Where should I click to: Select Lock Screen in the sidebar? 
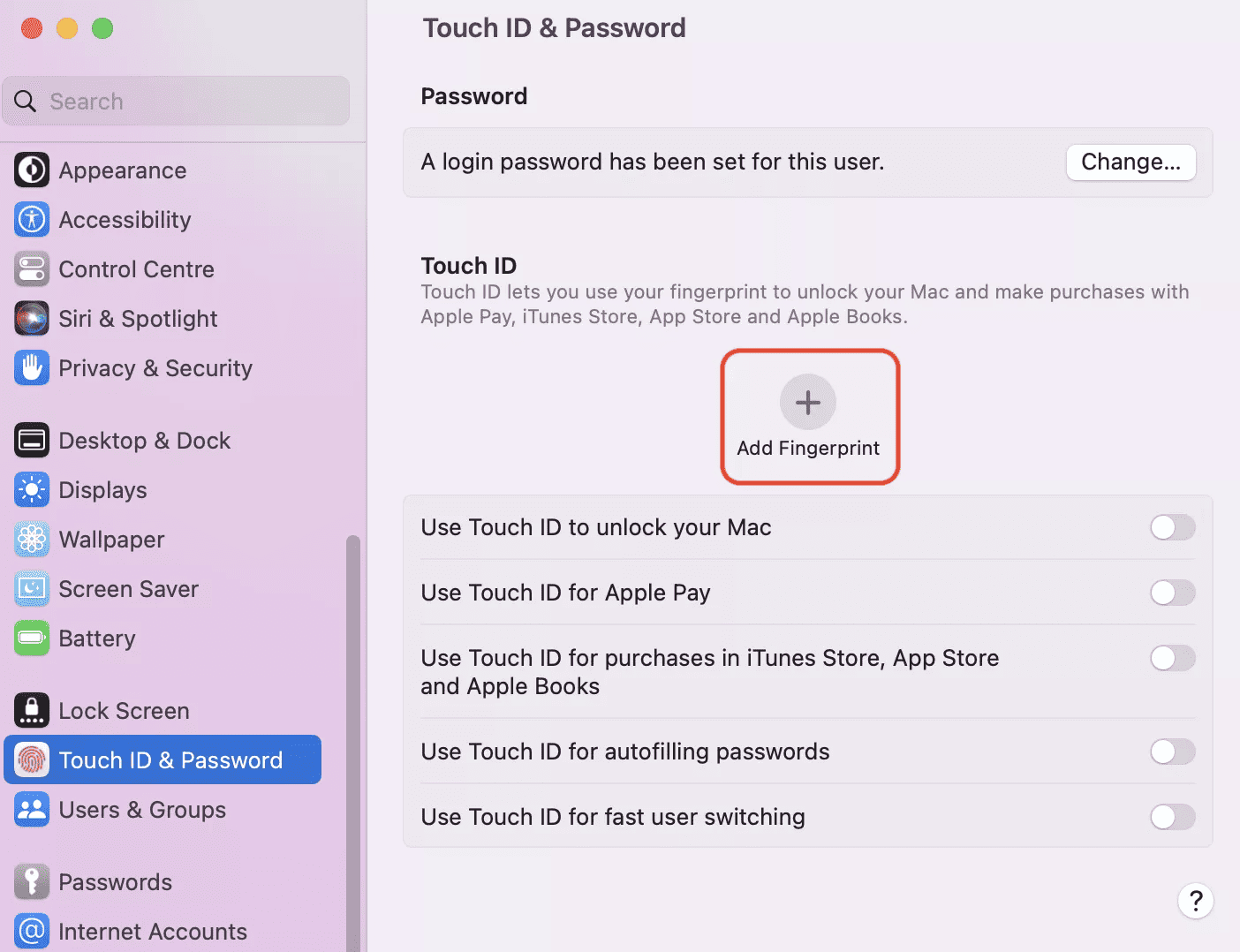(x=124, y=711)
